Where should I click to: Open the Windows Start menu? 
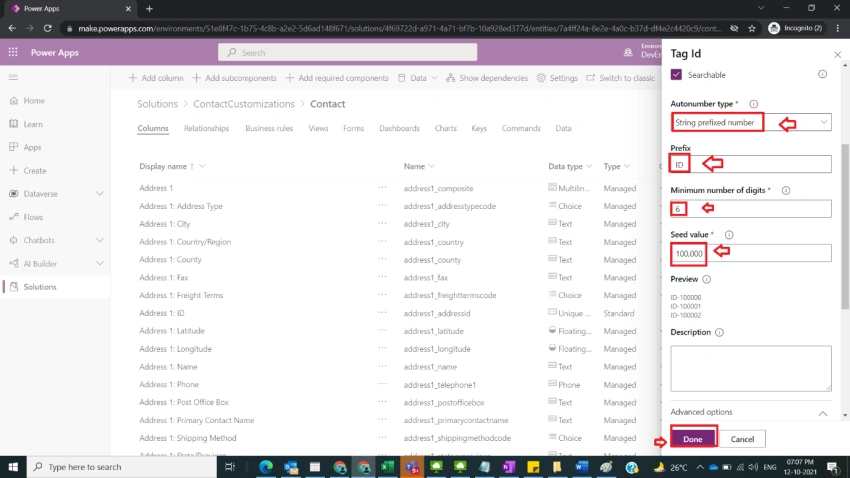pos(13,467)
